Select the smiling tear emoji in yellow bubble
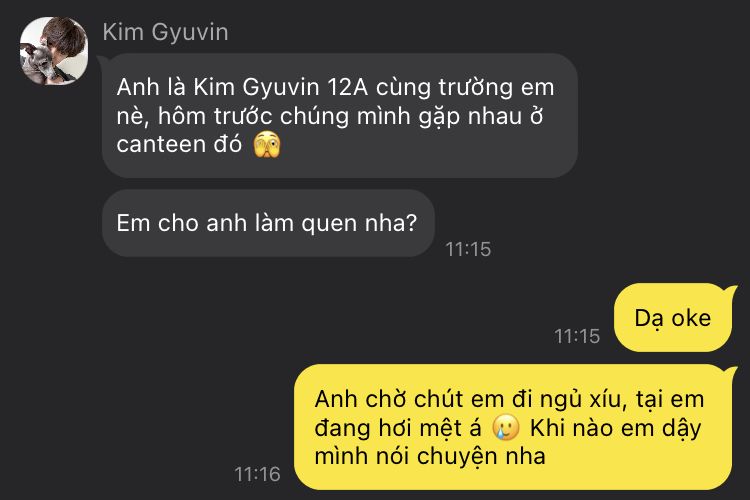Image resolution: width=750 pixels, height=500 pixels. pyautogui.click(x=506, y=427)
